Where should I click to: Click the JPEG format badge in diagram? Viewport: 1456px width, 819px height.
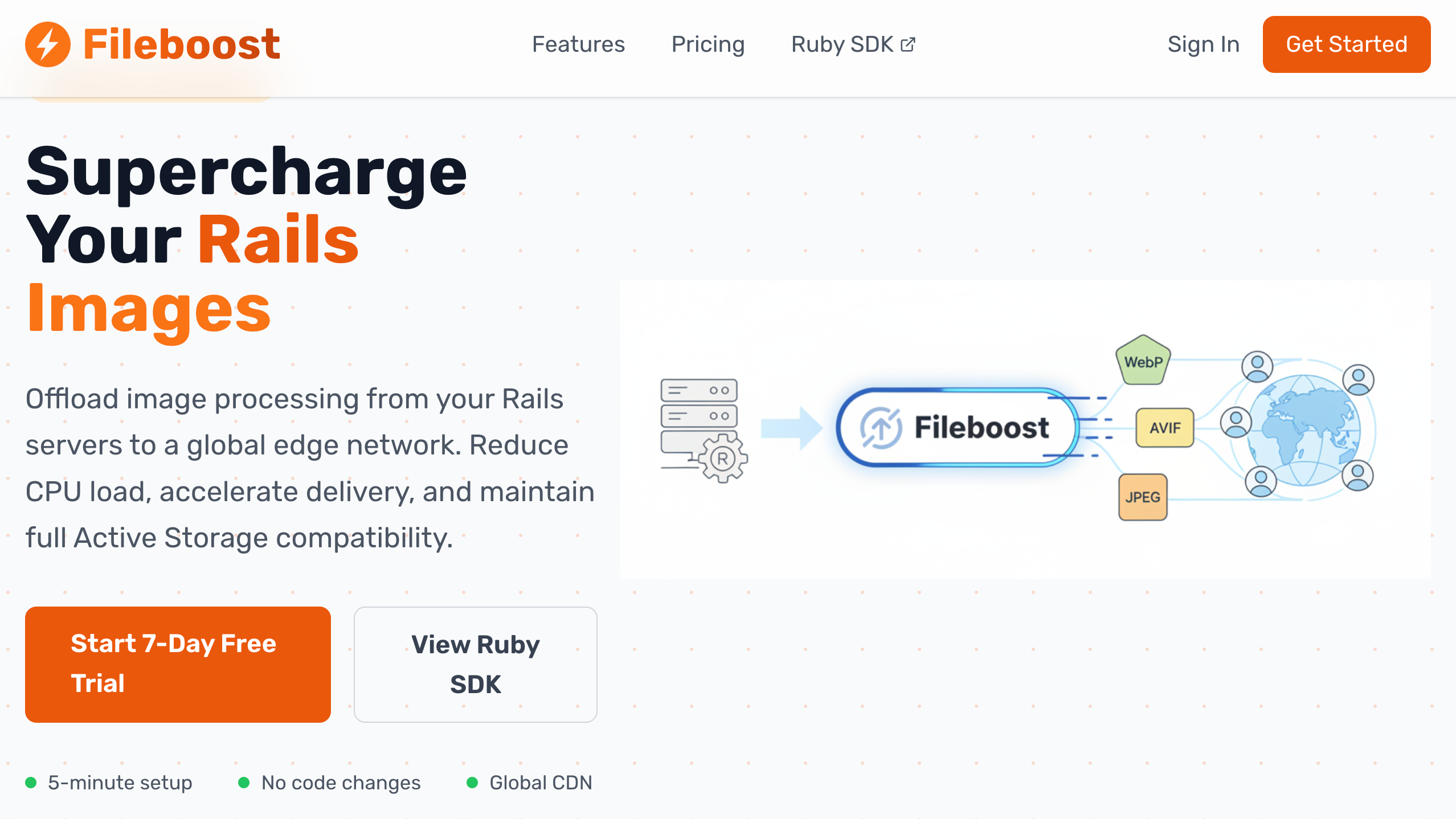pos(1143,497)
